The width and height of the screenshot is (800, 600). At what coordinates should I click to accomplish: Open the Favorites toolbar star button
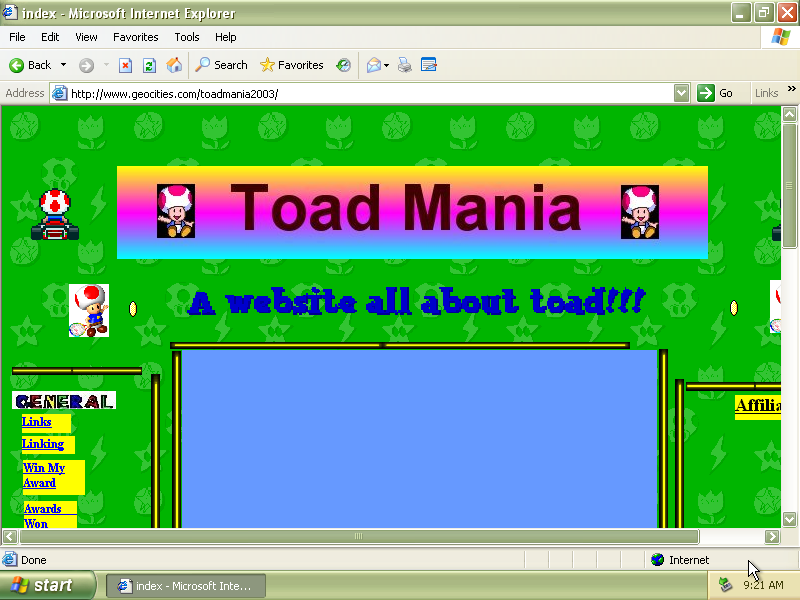click(292, 65)
